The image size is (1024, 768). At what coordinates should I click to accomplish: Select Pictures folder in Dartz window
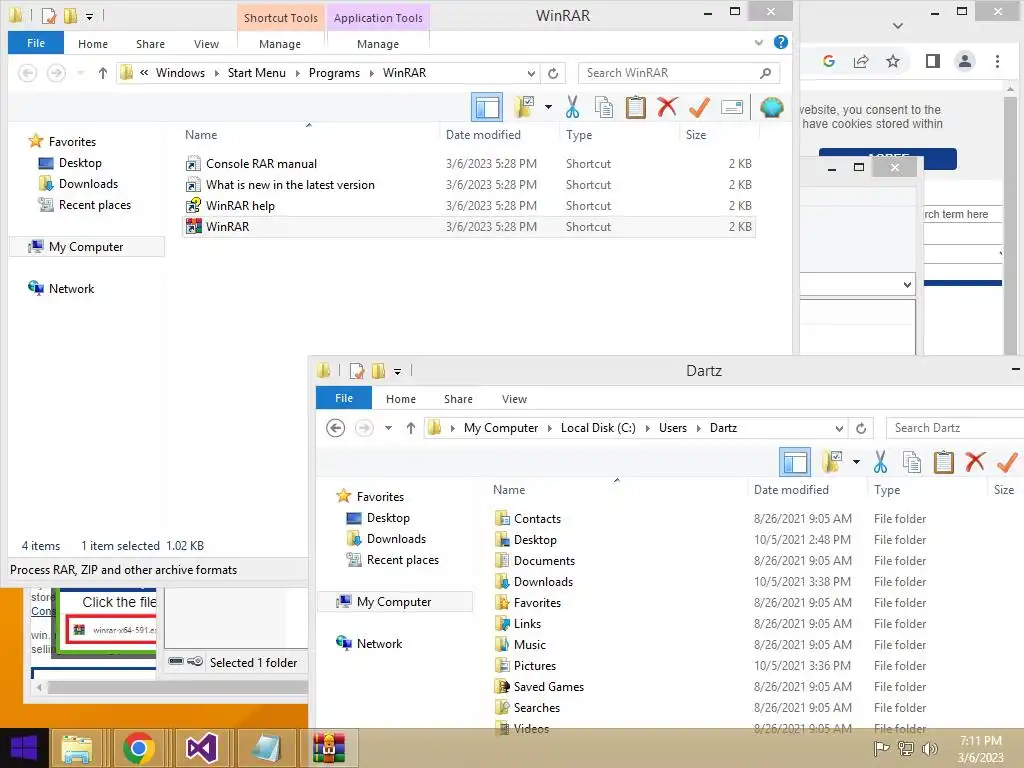click(534, 666)
